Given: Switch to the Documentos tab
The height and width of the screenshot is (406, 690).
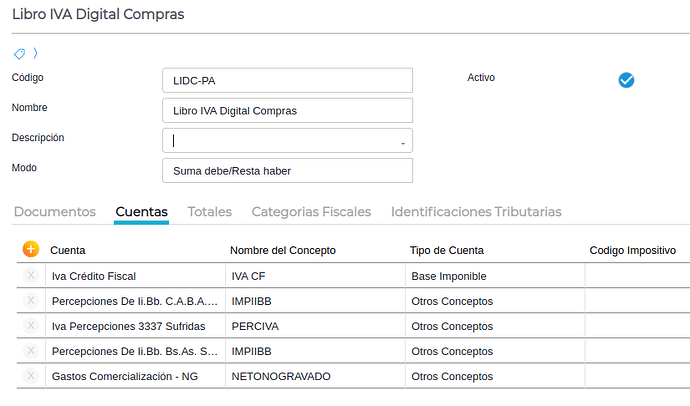Looking at the screenshot, I should point(55,212).
